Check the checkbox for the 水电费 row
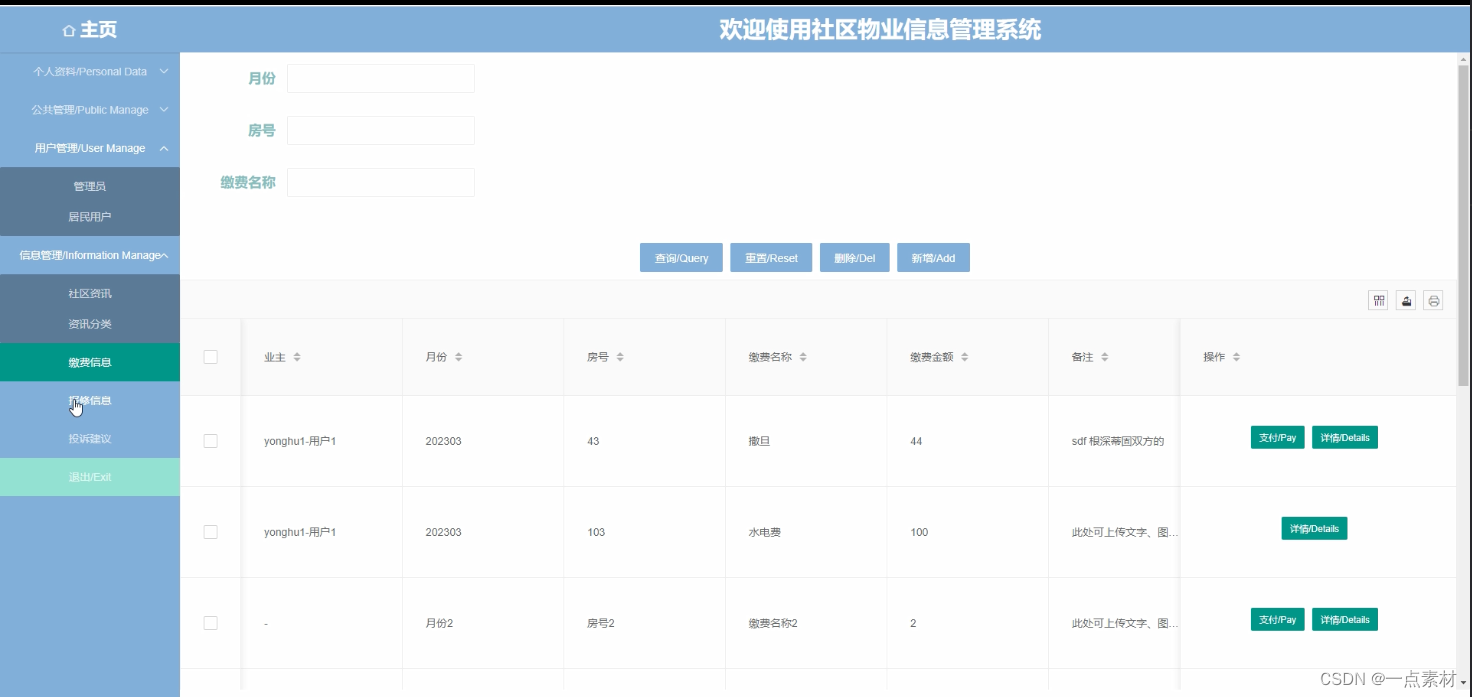This screenshot has width=1472, height=697. tap(210, 531)
